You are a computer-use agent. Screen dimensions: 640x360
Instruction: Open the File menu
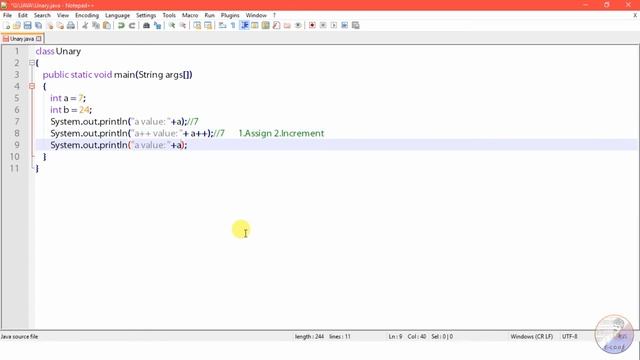coord(7,15)
